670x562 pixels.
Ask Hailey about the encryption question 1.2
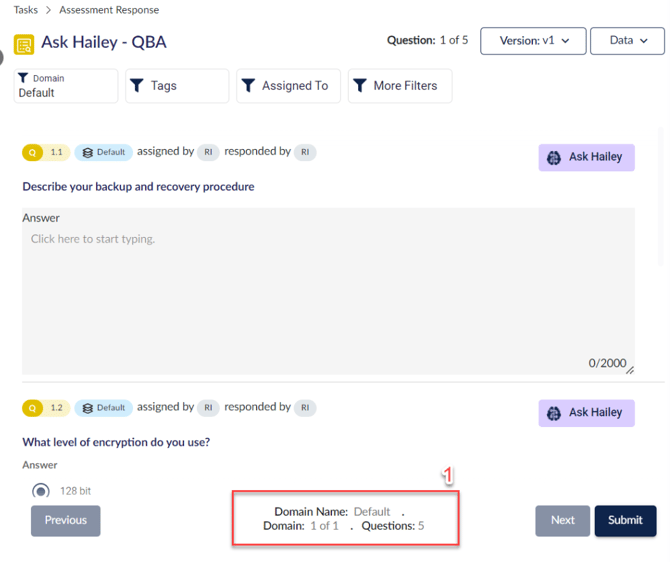(x=586, y=413)
